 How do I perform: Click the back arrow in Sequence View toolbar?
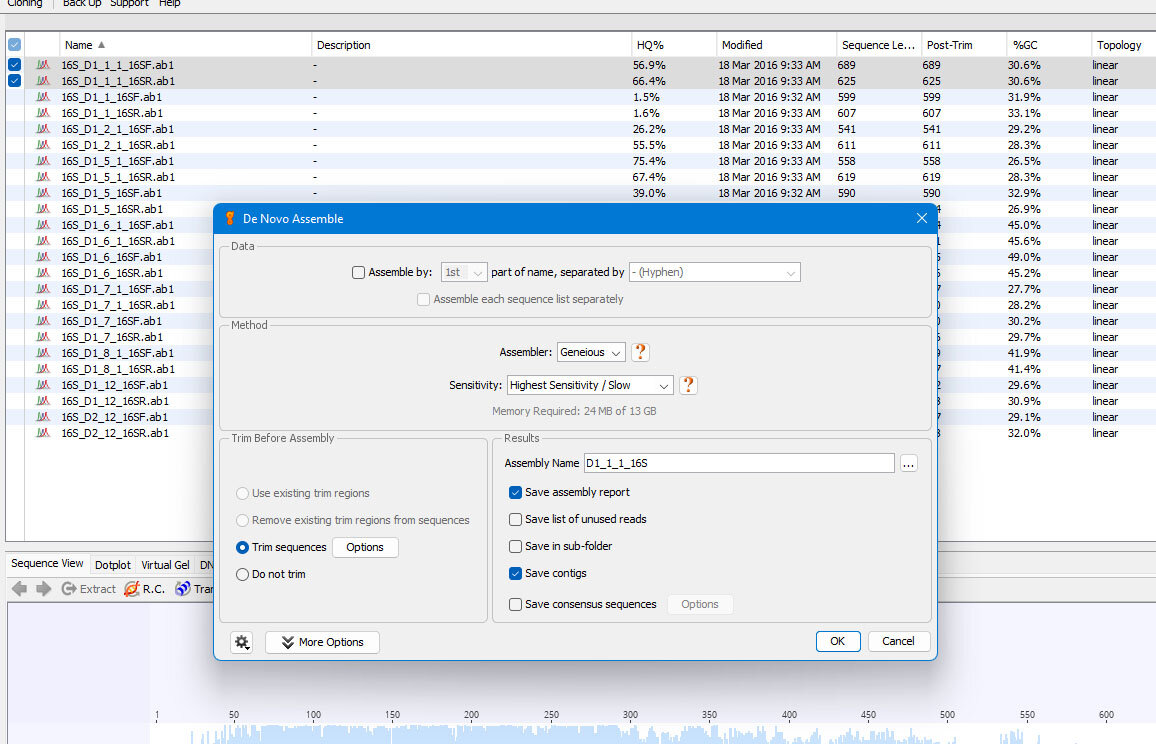click(x=20, y=588)
